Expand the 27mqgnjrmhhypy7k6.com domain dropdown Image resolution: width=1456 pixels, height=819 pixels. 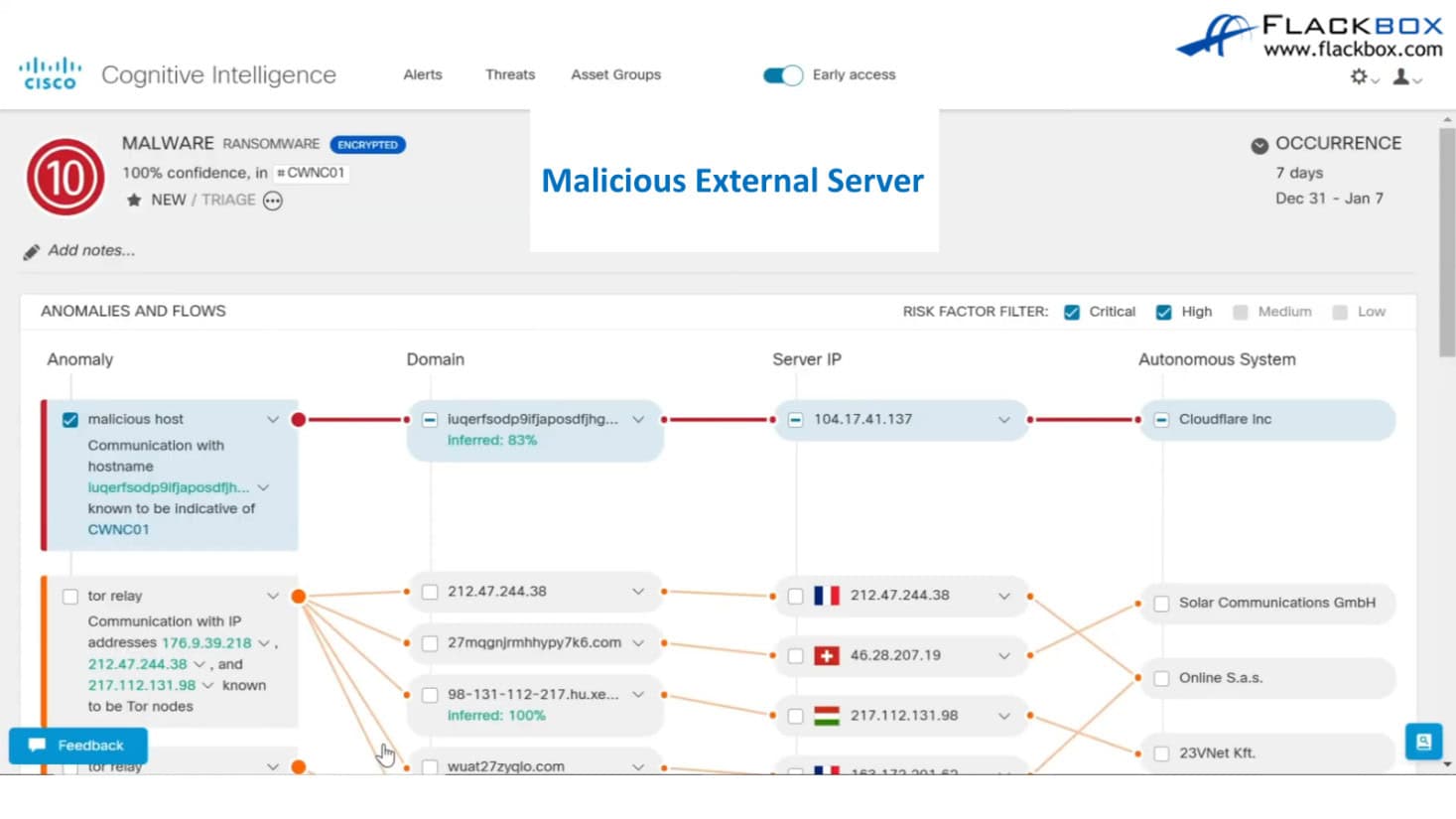click(x=638, y=643)
